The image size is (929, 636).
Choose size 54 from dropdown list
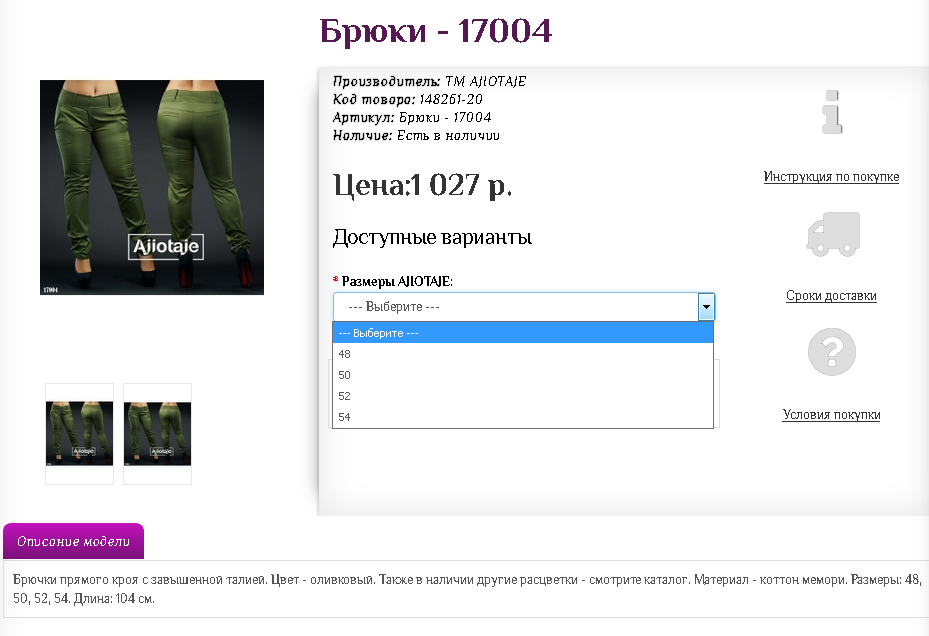[523, 417]
